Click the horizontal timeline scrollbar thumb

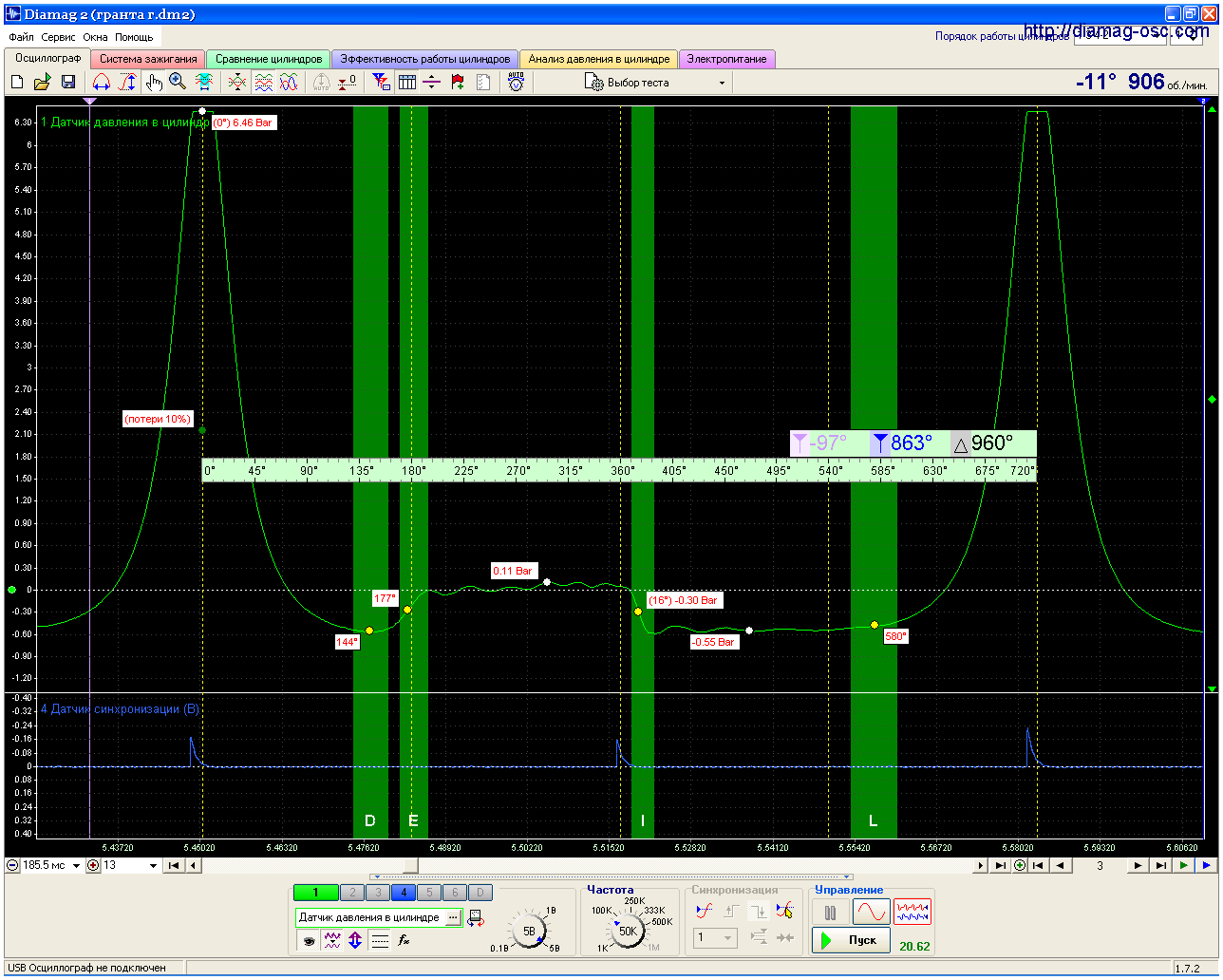coord(410,866)
